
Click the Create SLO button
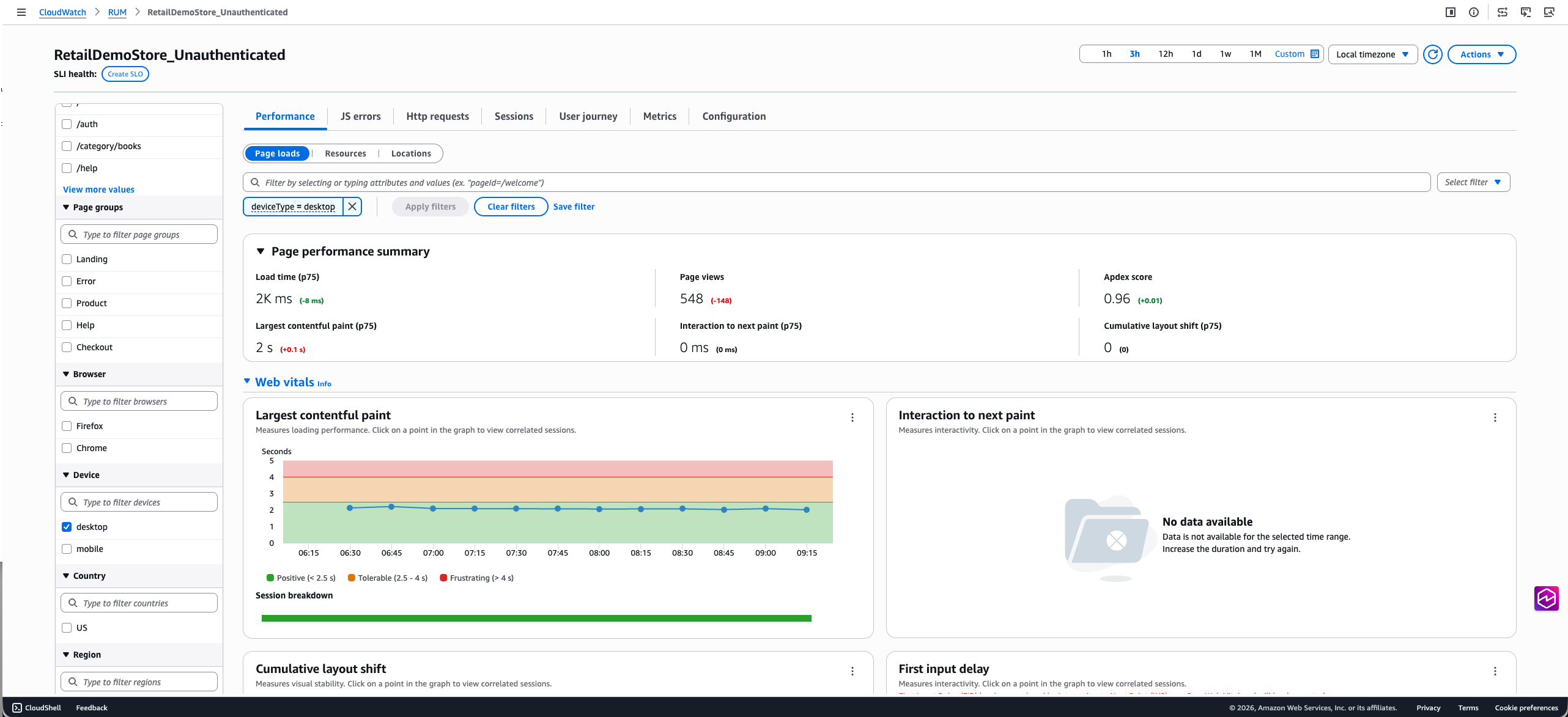[125, 74]
